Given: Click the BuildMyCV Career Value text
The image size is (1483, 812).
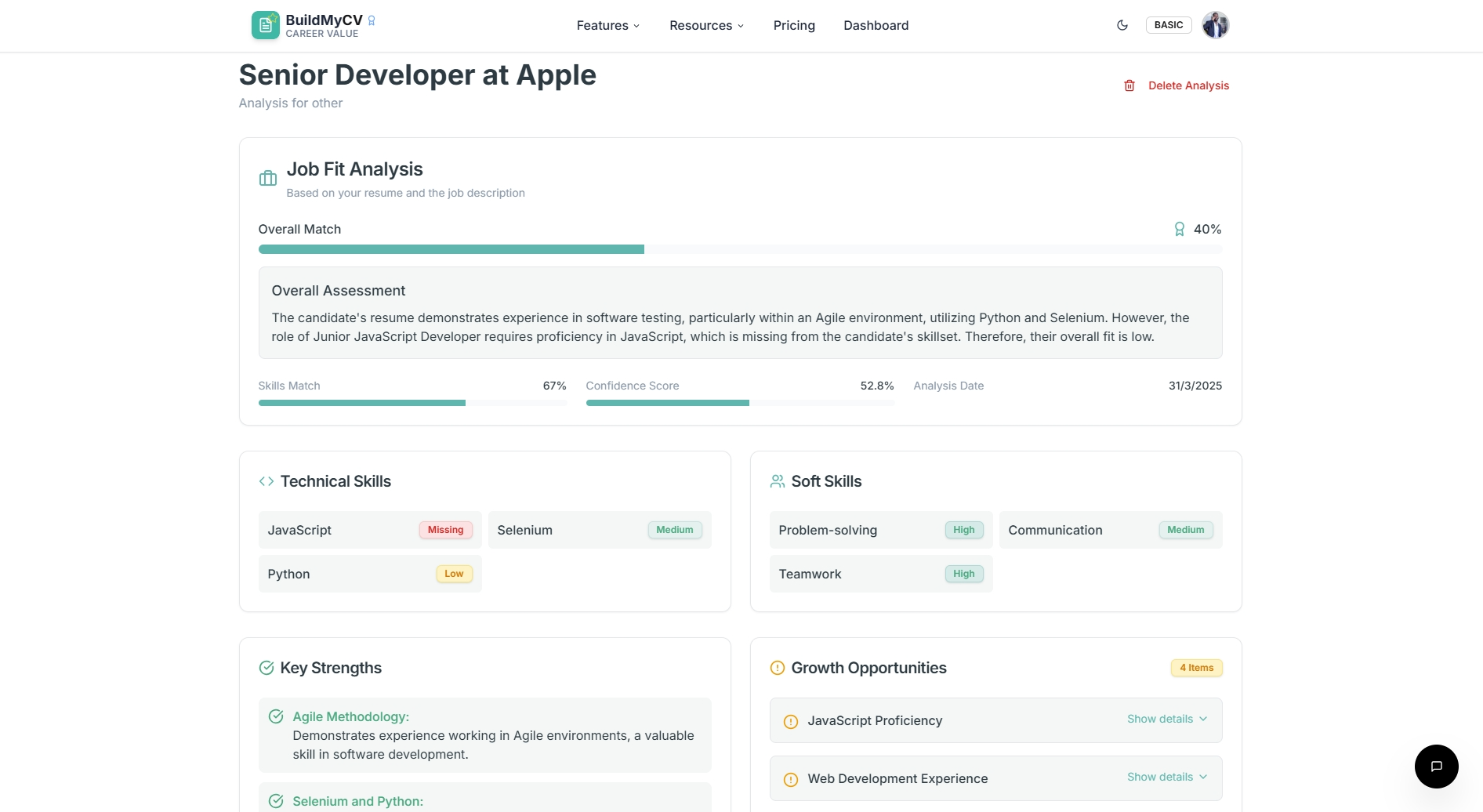Looking at the screenshot, I should pyautogui.click(x=324, y=26).
